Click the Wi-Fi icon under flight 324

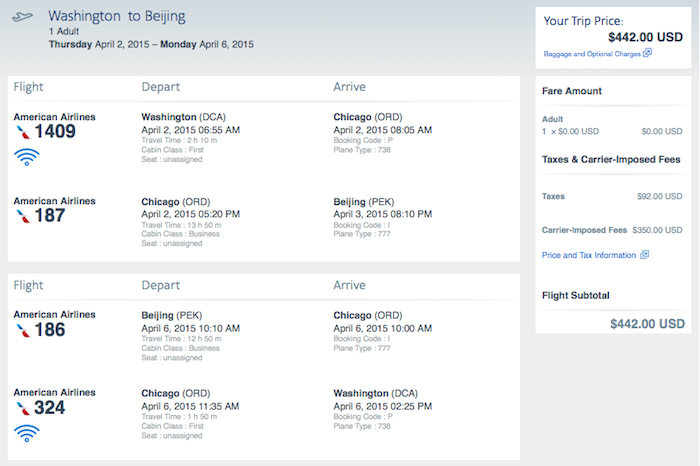[x=27, y=433]
